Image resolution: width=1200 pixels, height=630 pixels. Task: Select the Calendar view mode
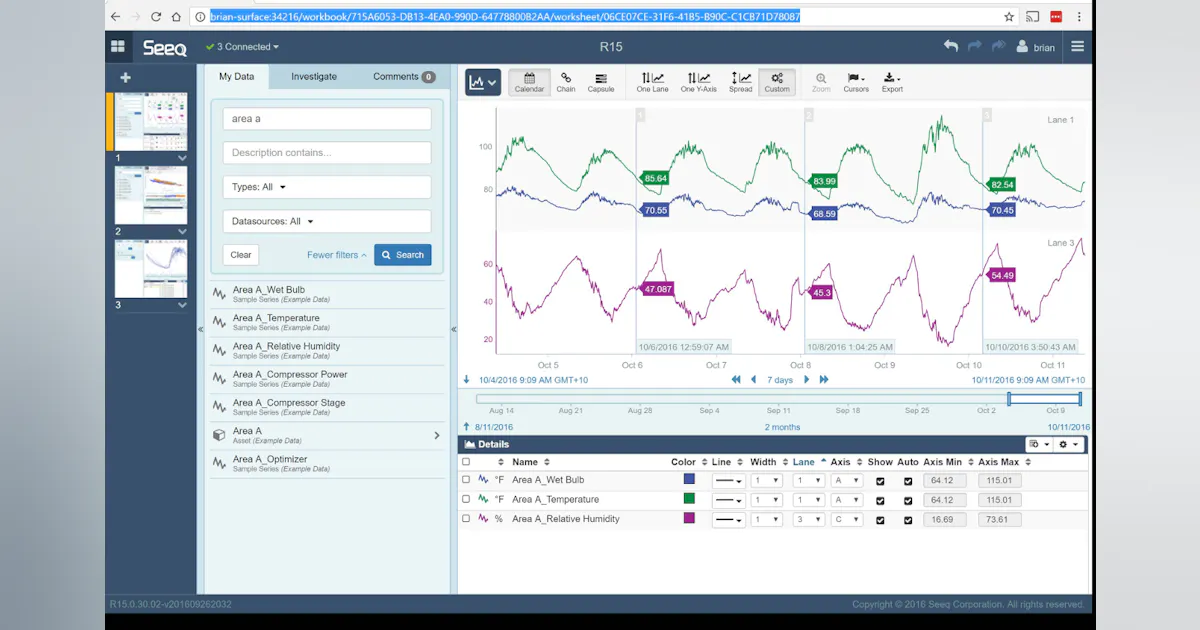pos(529,82)
